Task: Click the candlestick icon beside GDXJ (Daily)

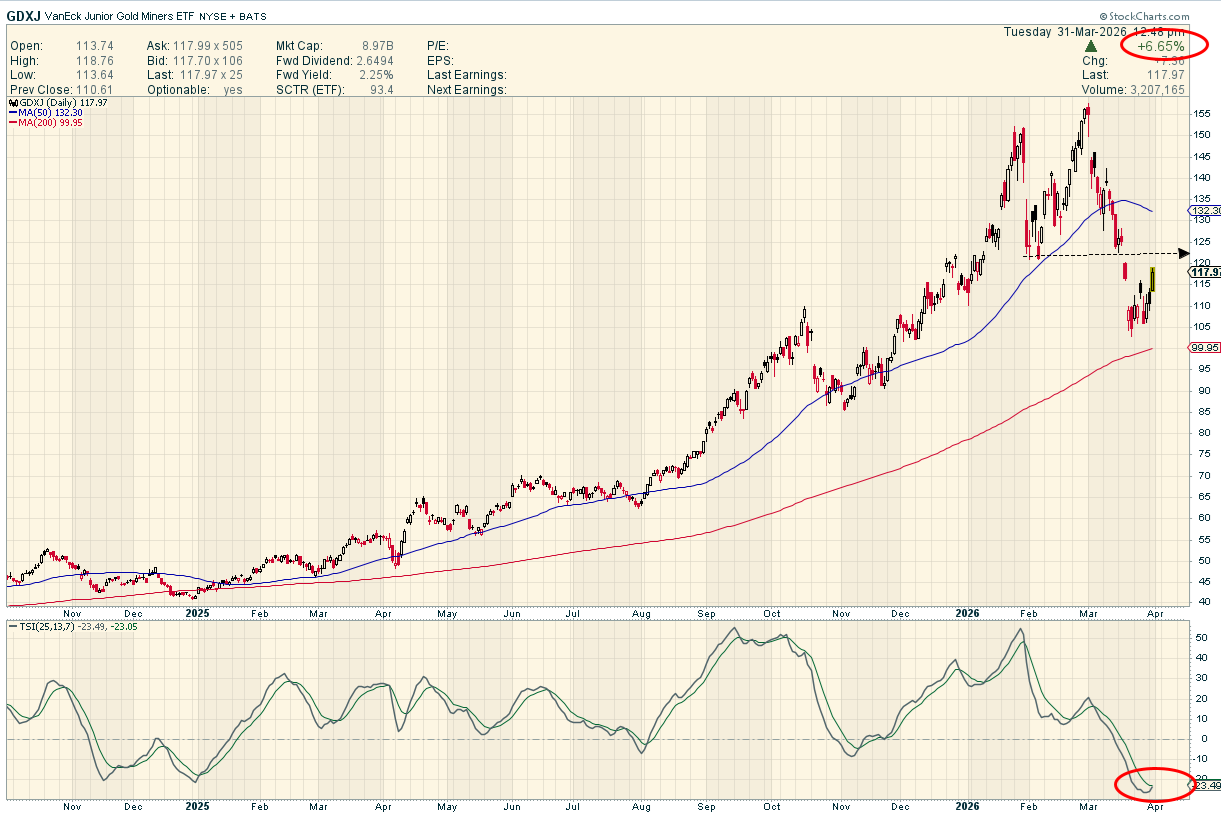Action: tap(12, 102)
